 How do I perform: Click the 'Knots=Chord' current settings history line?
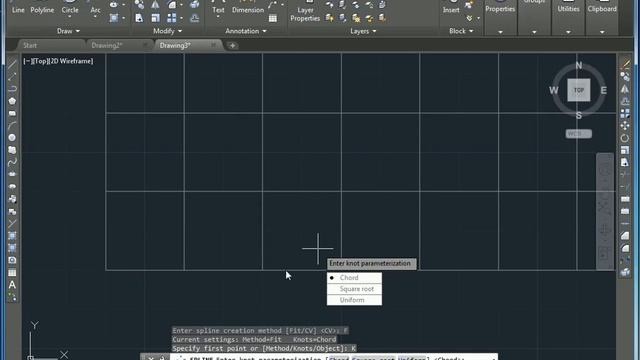(x=254, y=340)
